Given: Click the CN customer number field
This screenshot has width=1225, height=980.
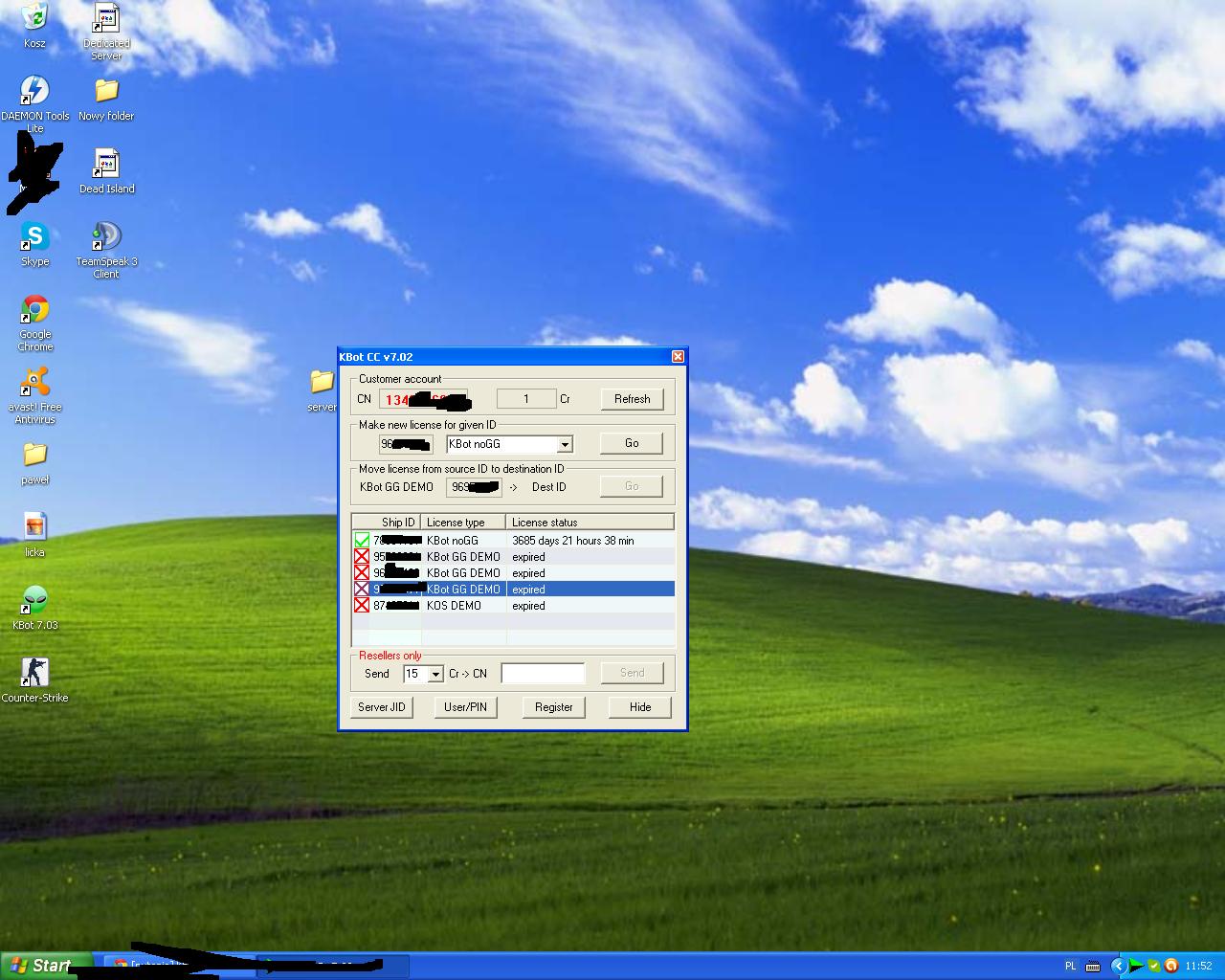Looking at the screenshot, I should [x=426, y=399].
